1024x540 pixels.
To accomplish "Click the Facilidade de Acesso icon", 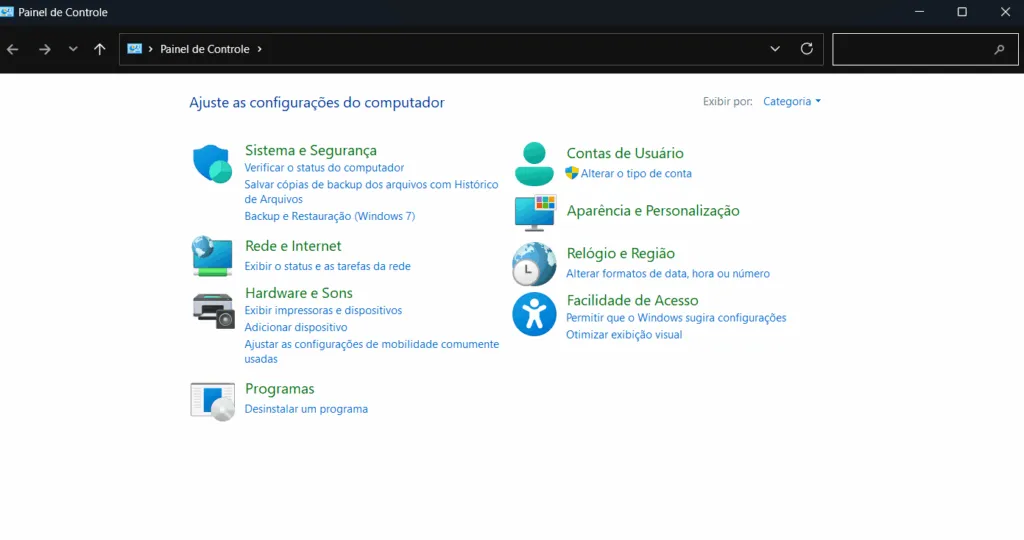I will click(x=534, y=314).
